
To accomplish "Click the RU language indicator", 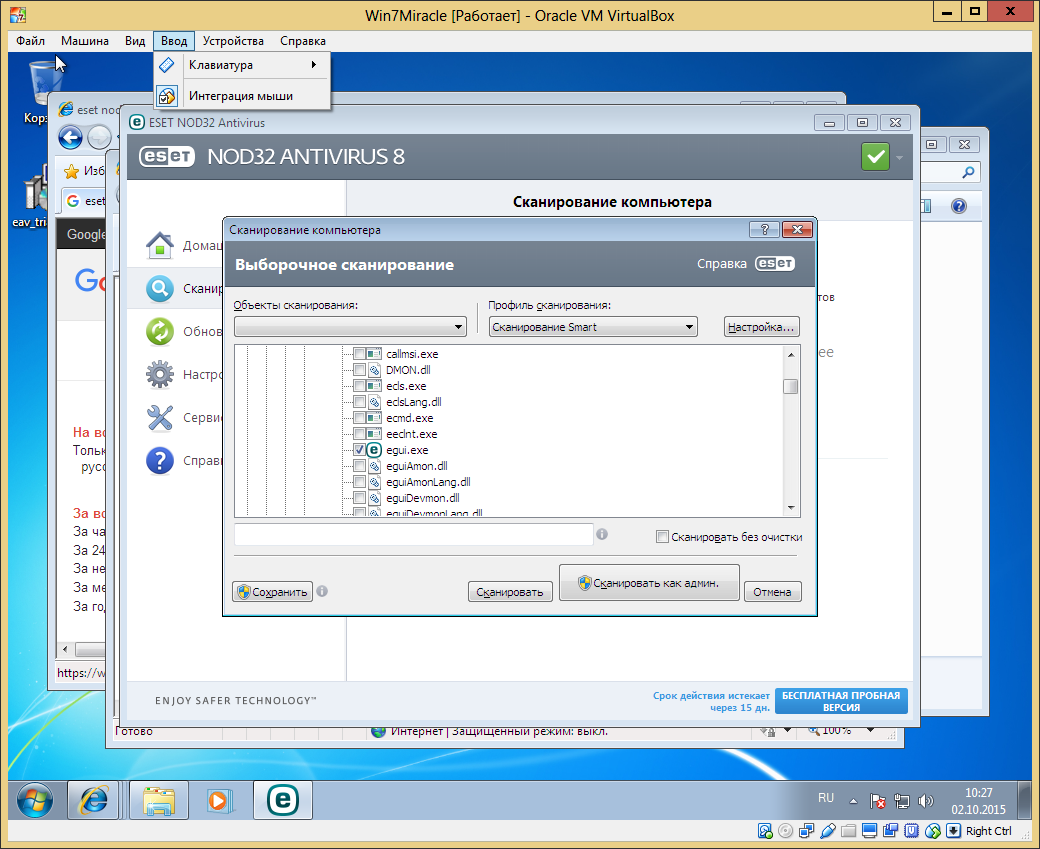I will (826, 798).
